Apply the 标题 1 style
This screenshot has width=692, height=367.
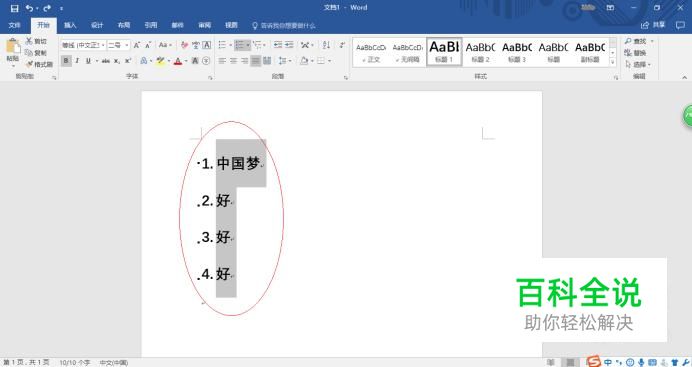[x=444, y=52]
